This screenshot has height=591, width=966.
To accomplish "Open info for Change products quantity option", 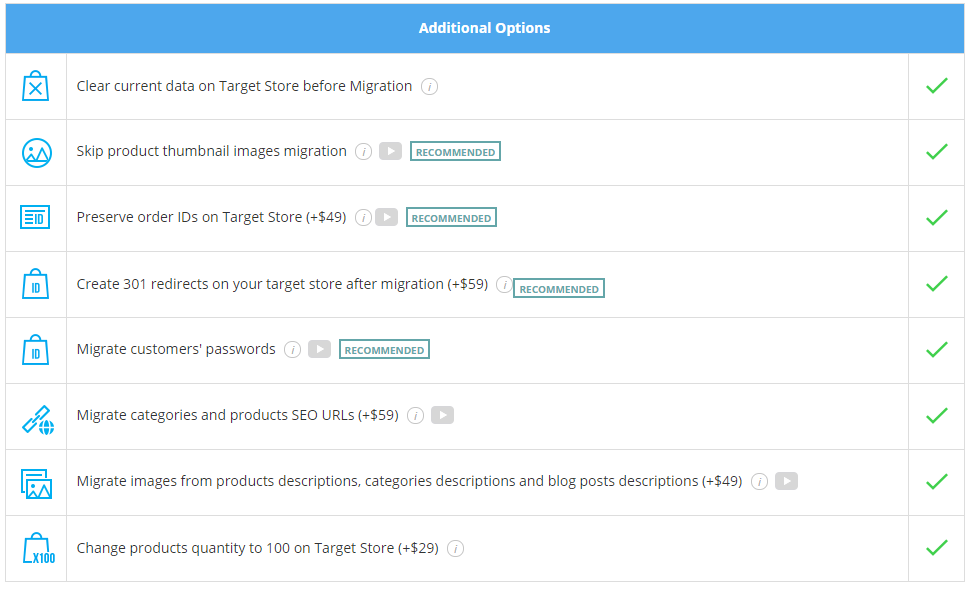I will pyautogui.click(x=456, y=548).
